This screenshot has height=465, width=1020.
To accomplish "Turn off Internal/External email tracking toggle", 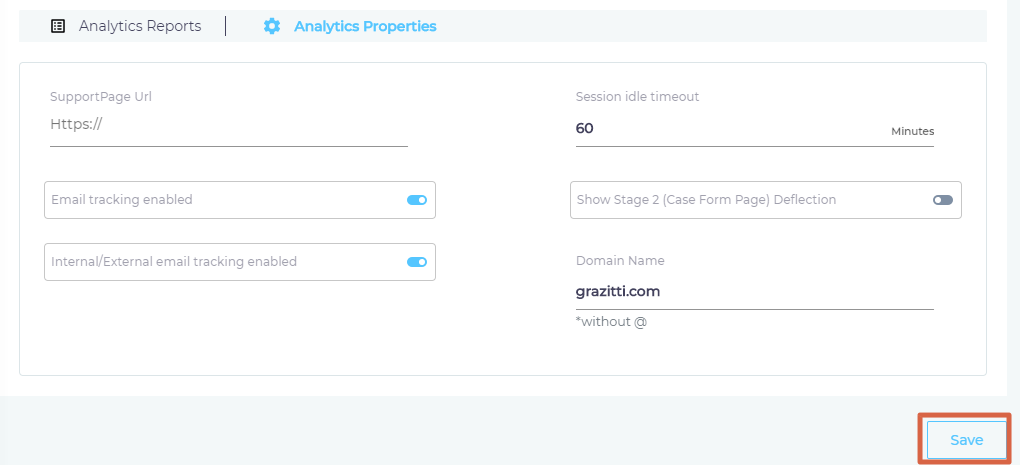I will [416, 262].
